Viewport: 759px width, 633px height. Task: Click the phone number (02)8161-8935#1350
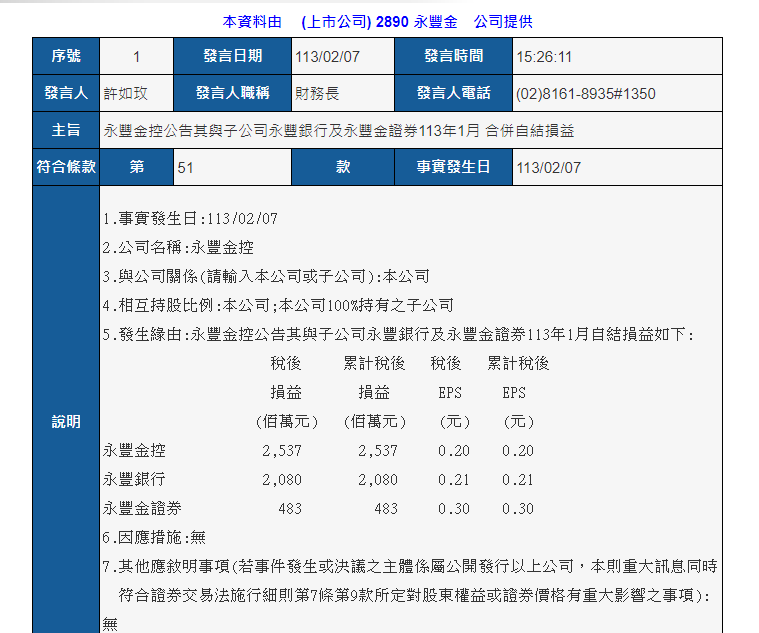pos(586,94)
